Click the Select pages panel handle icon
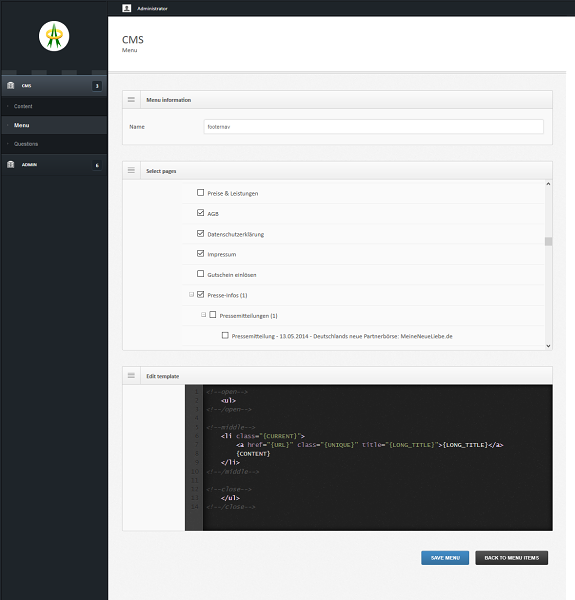 pos(131,170)
